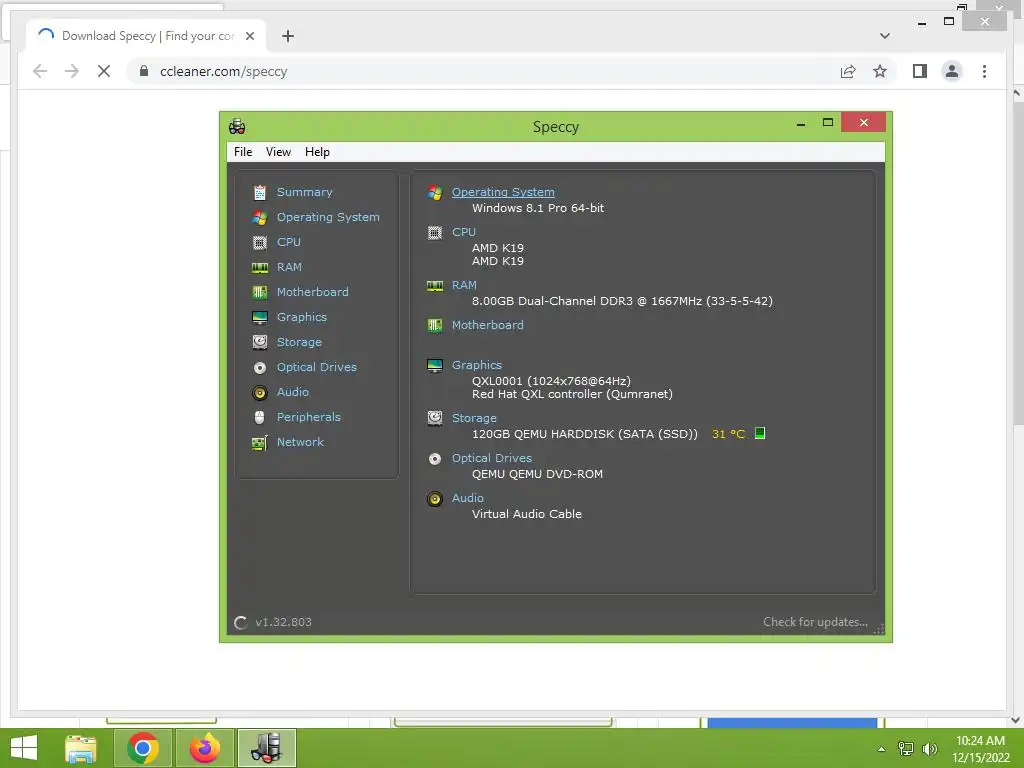Select Graphics label in the sidebar
The image size is (1024, 768).
click(x=302, y=317)
